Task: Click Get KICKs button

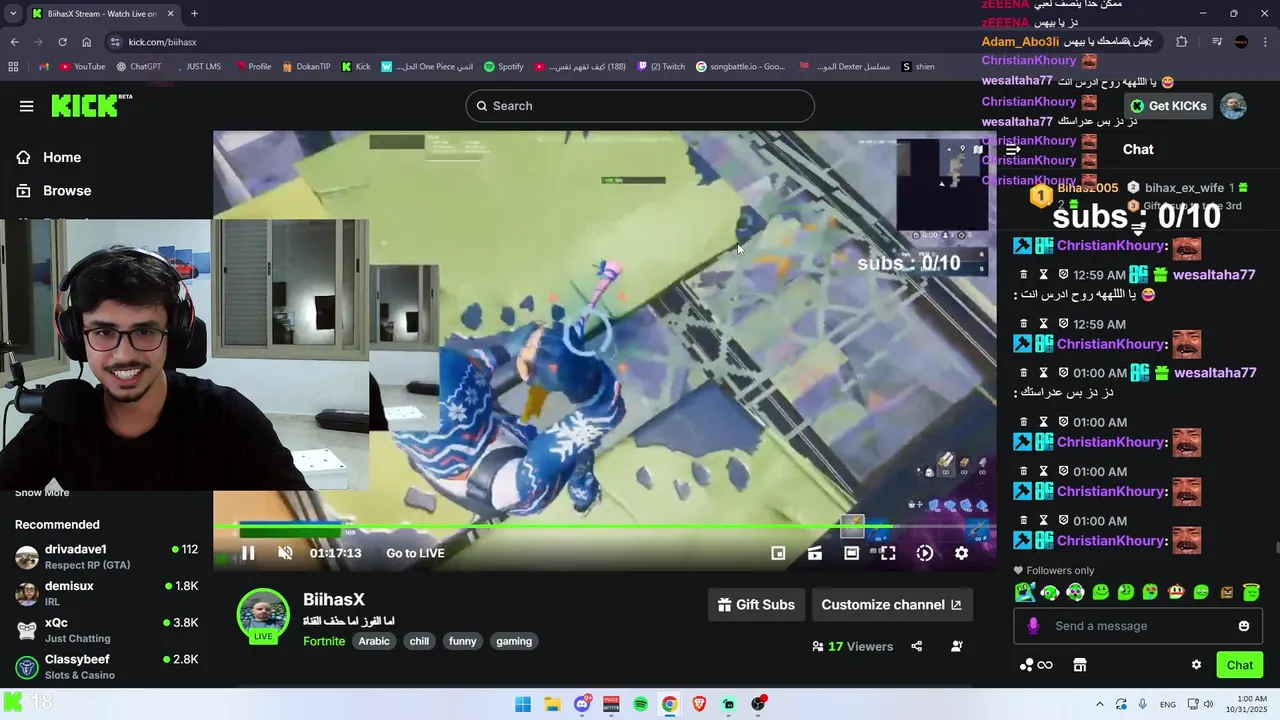Action: pyautogui.click(x=1168, y=106)
